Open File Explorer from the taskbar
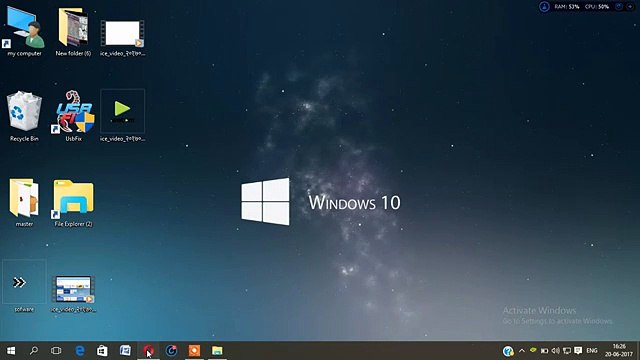 [217, 351]
